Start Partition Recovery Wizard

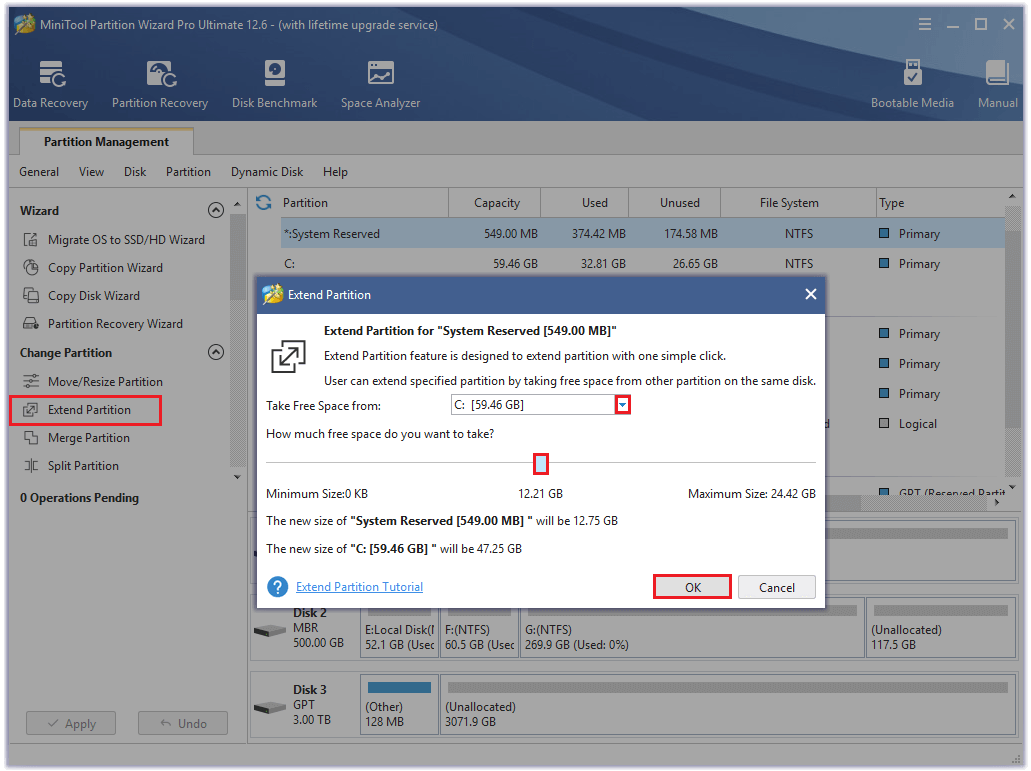point(103,323)
